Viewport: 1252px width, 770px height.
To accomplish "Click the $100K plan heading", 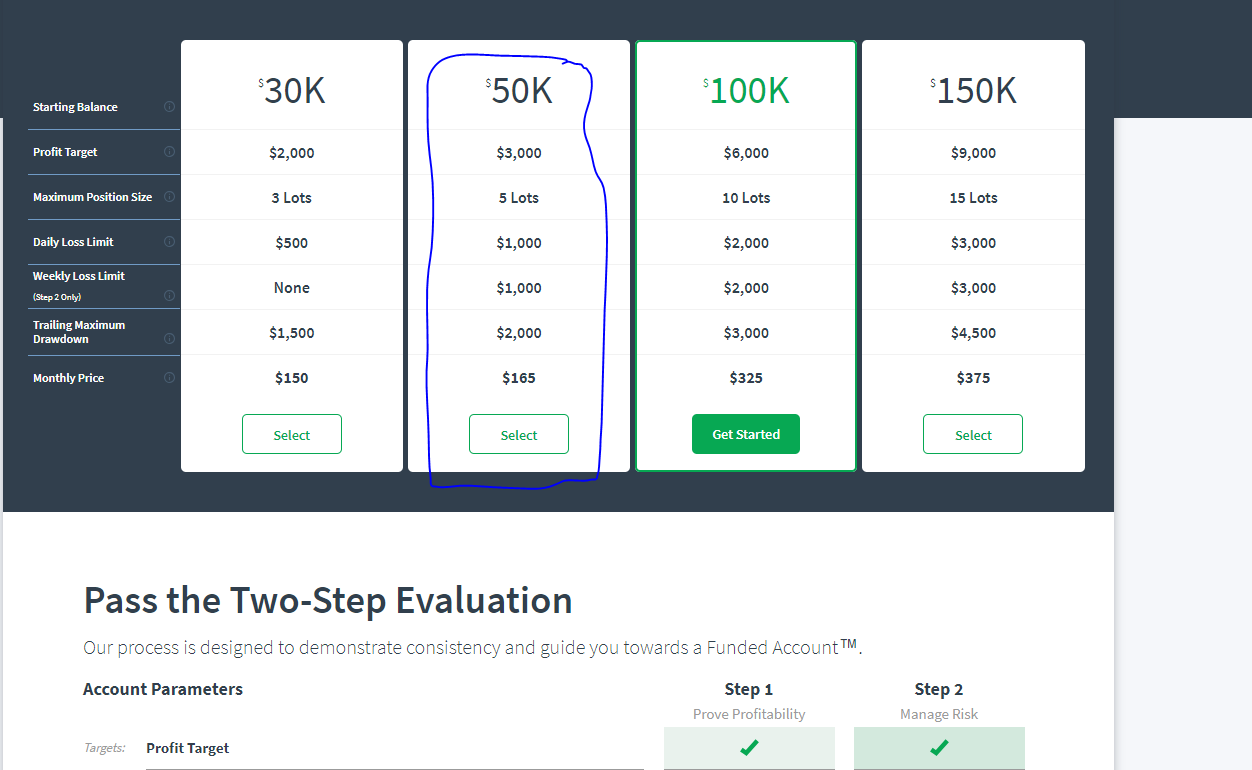I will coord(746,90).
